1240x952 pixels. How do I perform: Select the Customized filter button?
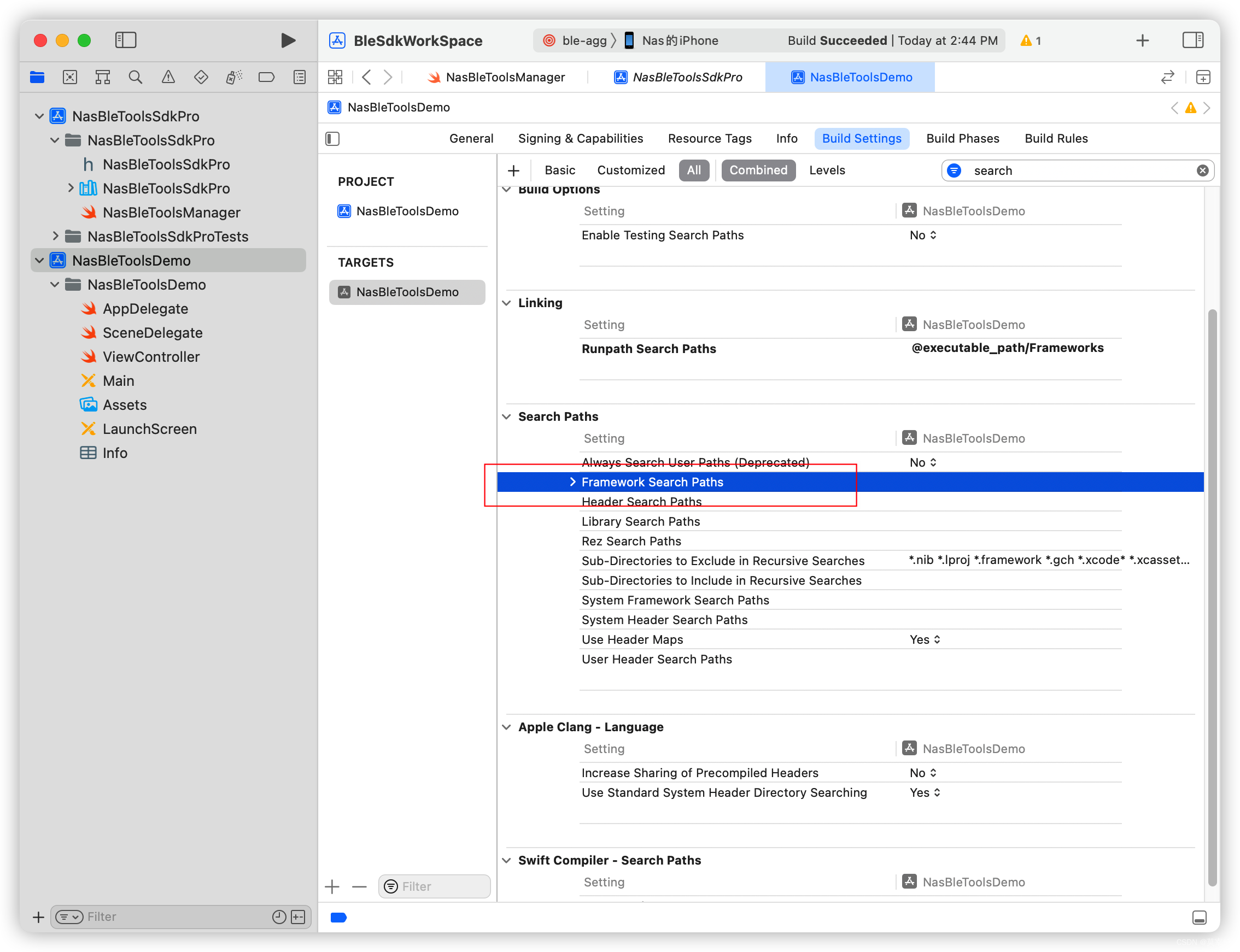(x=630, y=170)
